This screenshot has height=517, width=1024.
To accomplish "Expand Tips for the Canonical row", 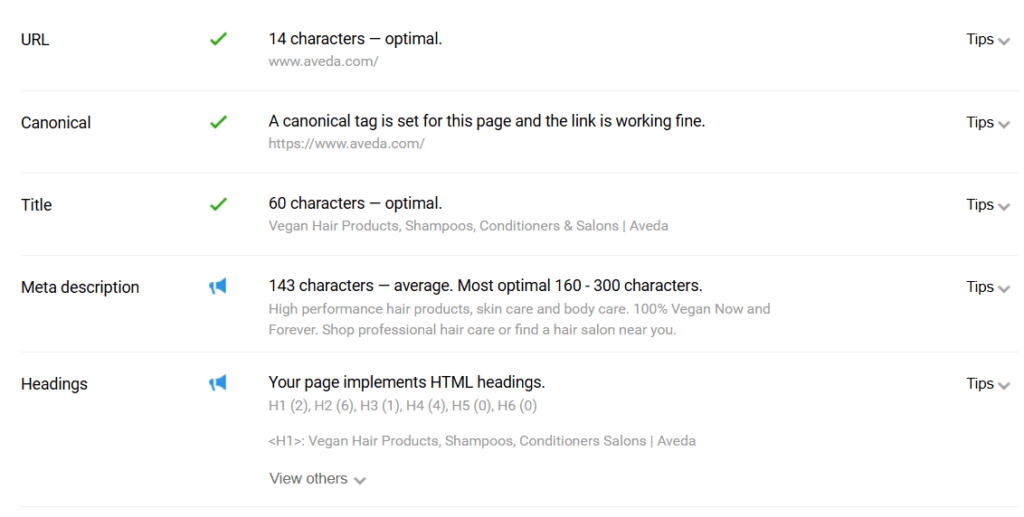I will click(988, 122).
